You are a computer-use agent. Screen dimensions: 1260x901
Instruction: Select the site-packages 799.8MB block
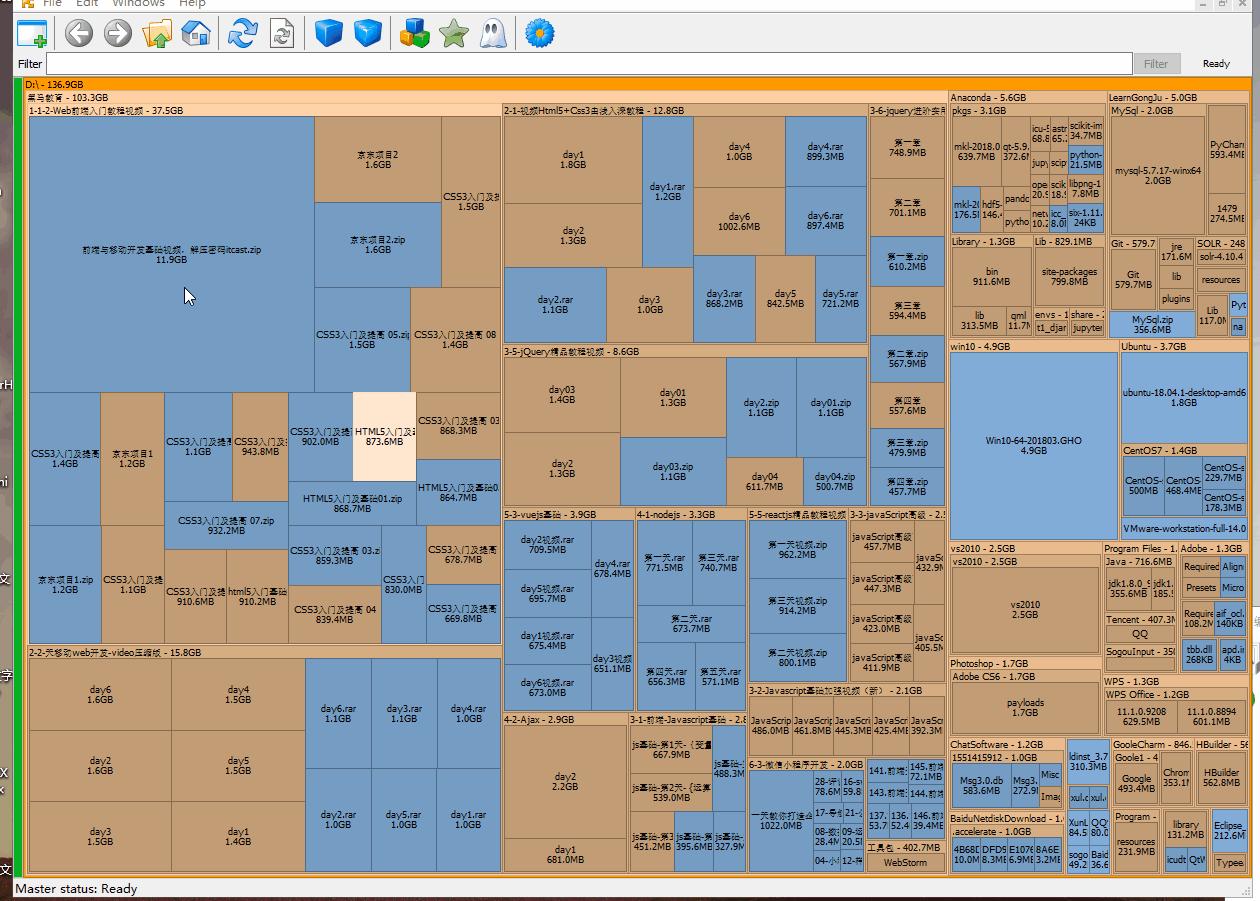click(1069, 277)
